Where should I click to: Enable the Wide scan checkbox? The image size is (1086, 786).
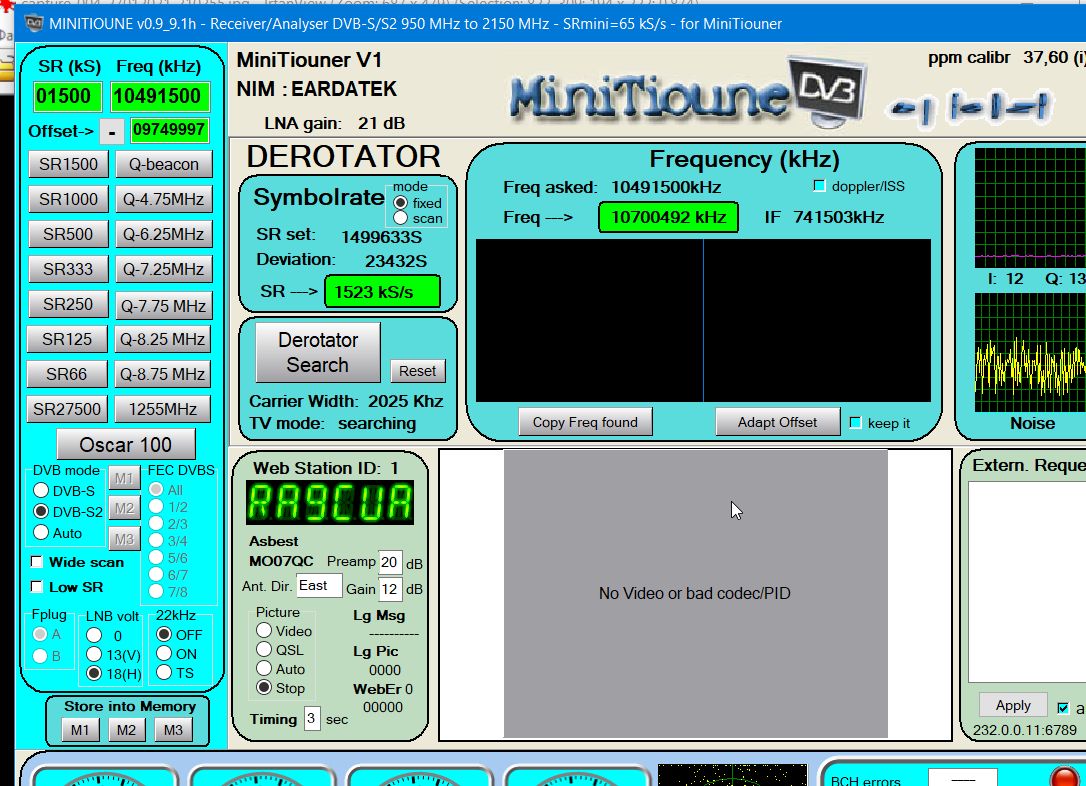(37, 562)
